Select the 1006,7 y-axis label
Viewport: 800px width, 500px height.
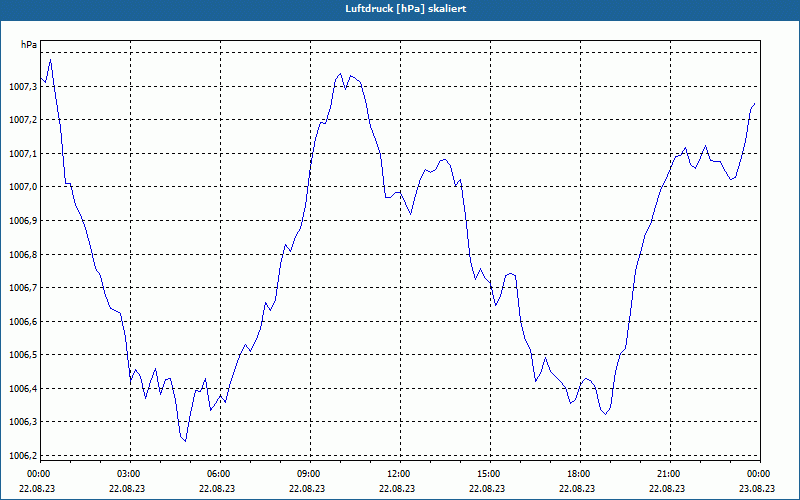[23, 288]
